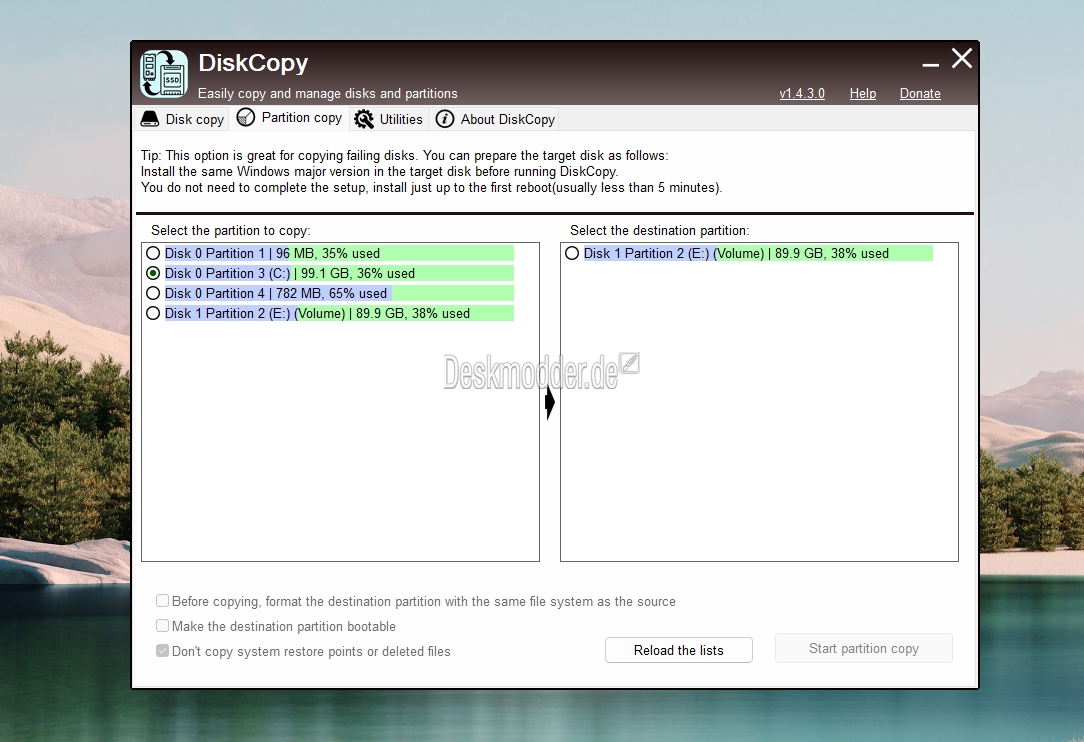The width and height of the screenshot is (1084, 742).
Task: Click the tip text about copying failing disks
Action: click(404, 156)
